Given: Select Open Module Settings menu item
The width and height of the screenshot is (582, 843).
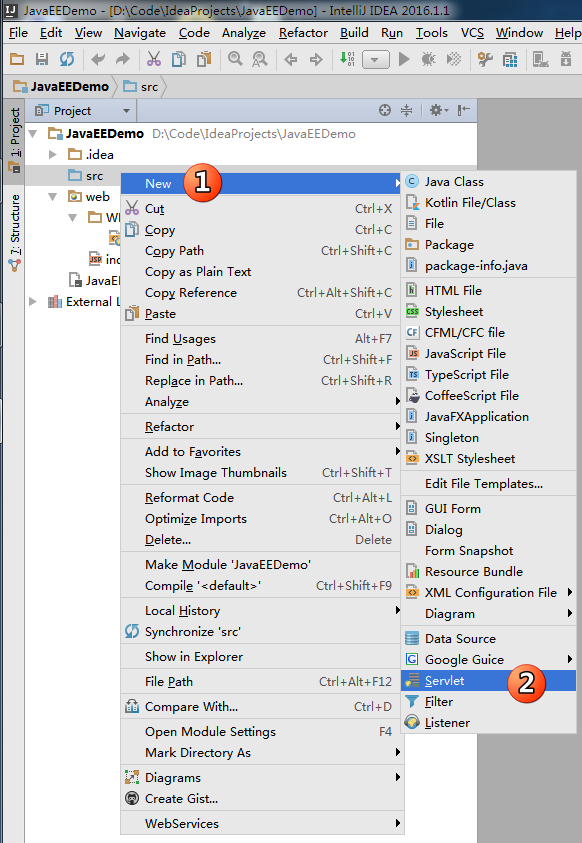Looking at the screenshot, I should 262,732.
